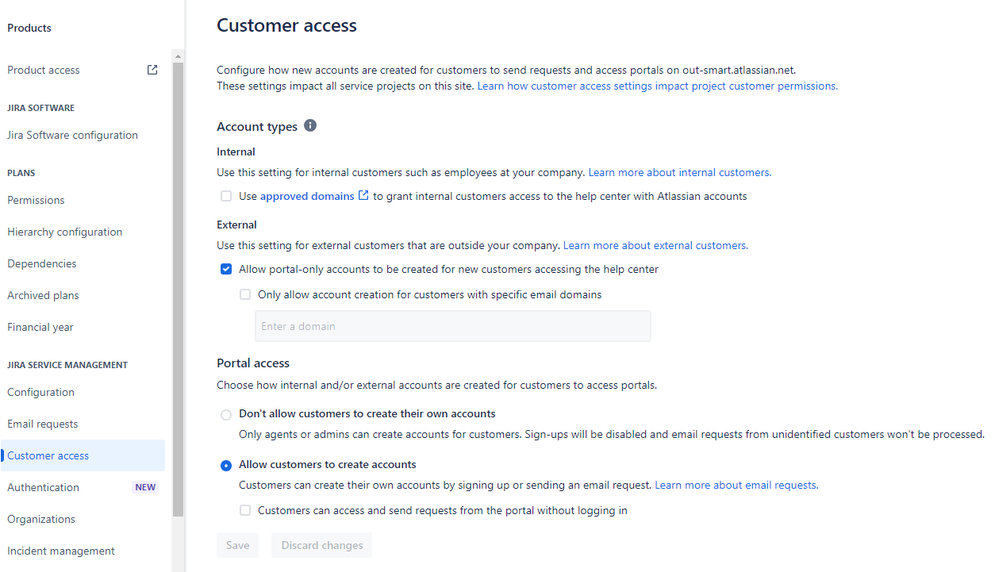
Task: Click the external link icon after approved domains
Action: tap(363, 196)
